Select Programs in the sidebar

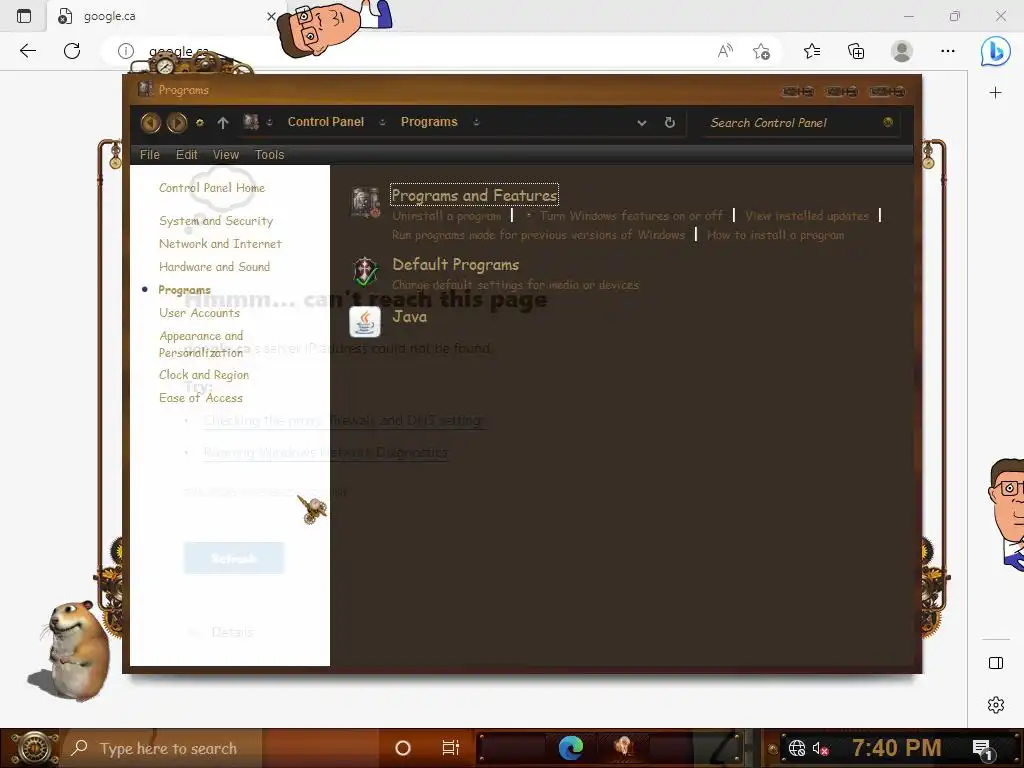[184, 290]
